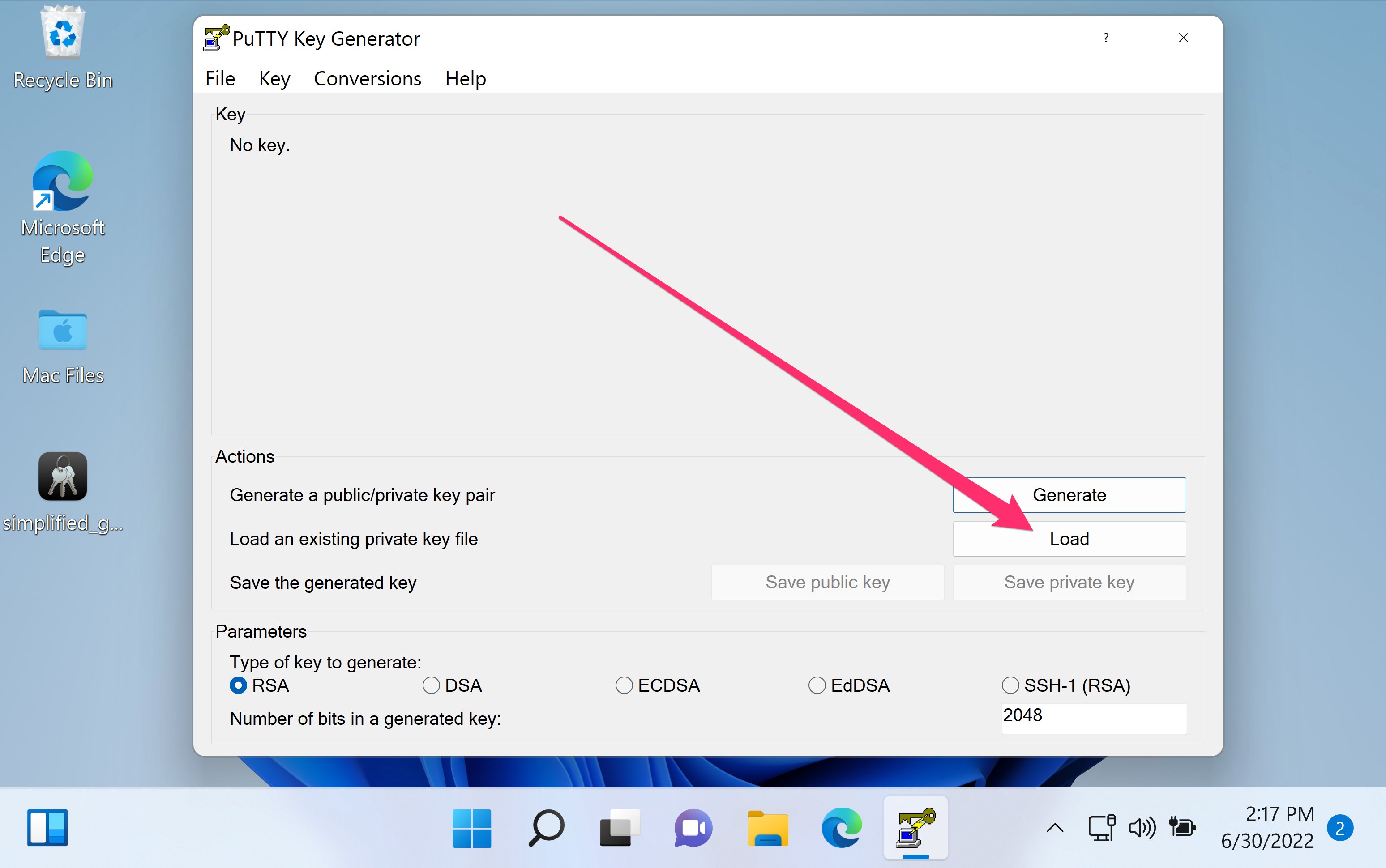This screenshot has width=1386, height=868.
Task: Click 'Generate a public/private key pair' label
Action: pyautogui.click(x=363, y=495)
